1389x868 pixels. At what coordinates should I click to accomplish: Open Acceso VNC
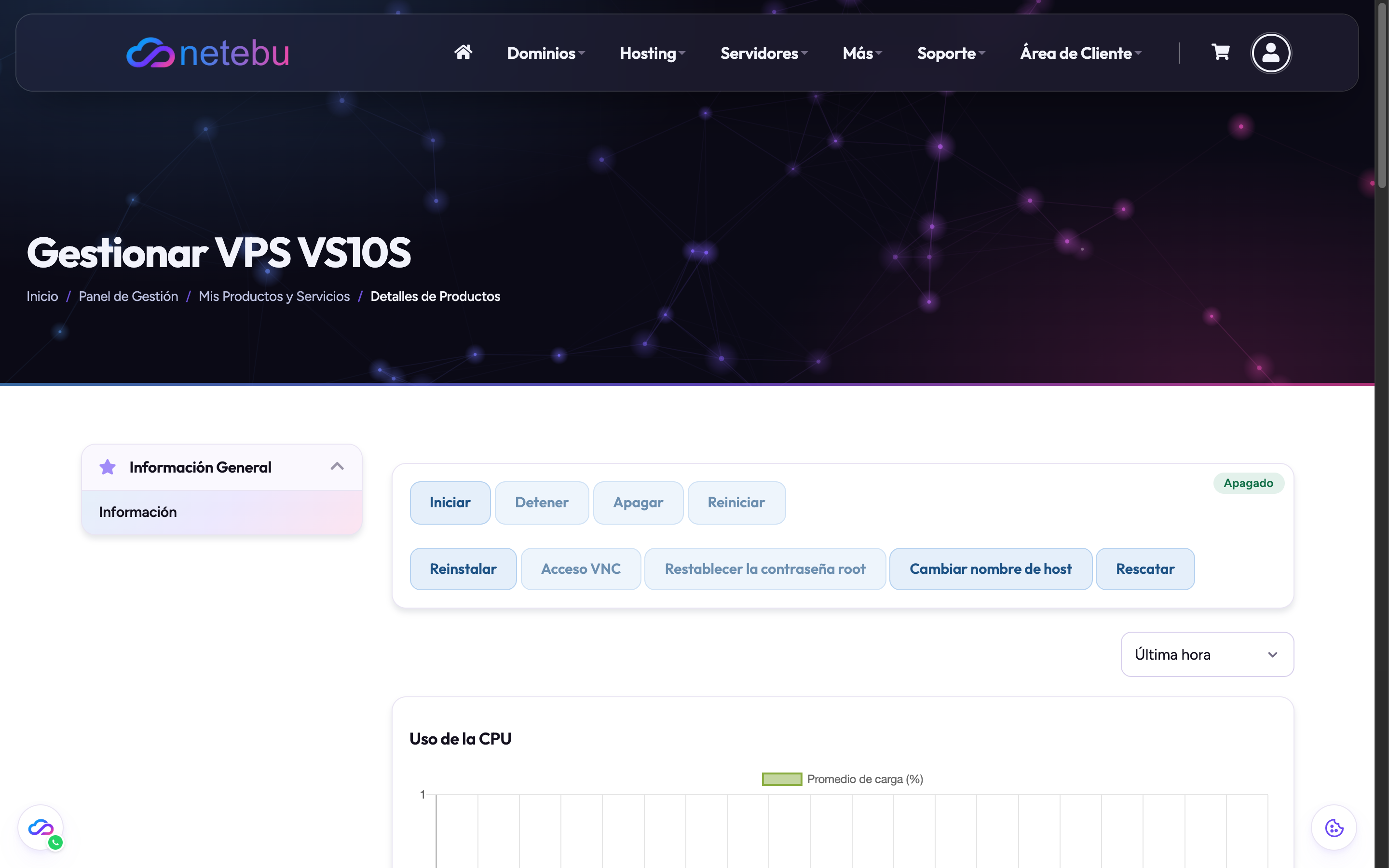[581, 569]
